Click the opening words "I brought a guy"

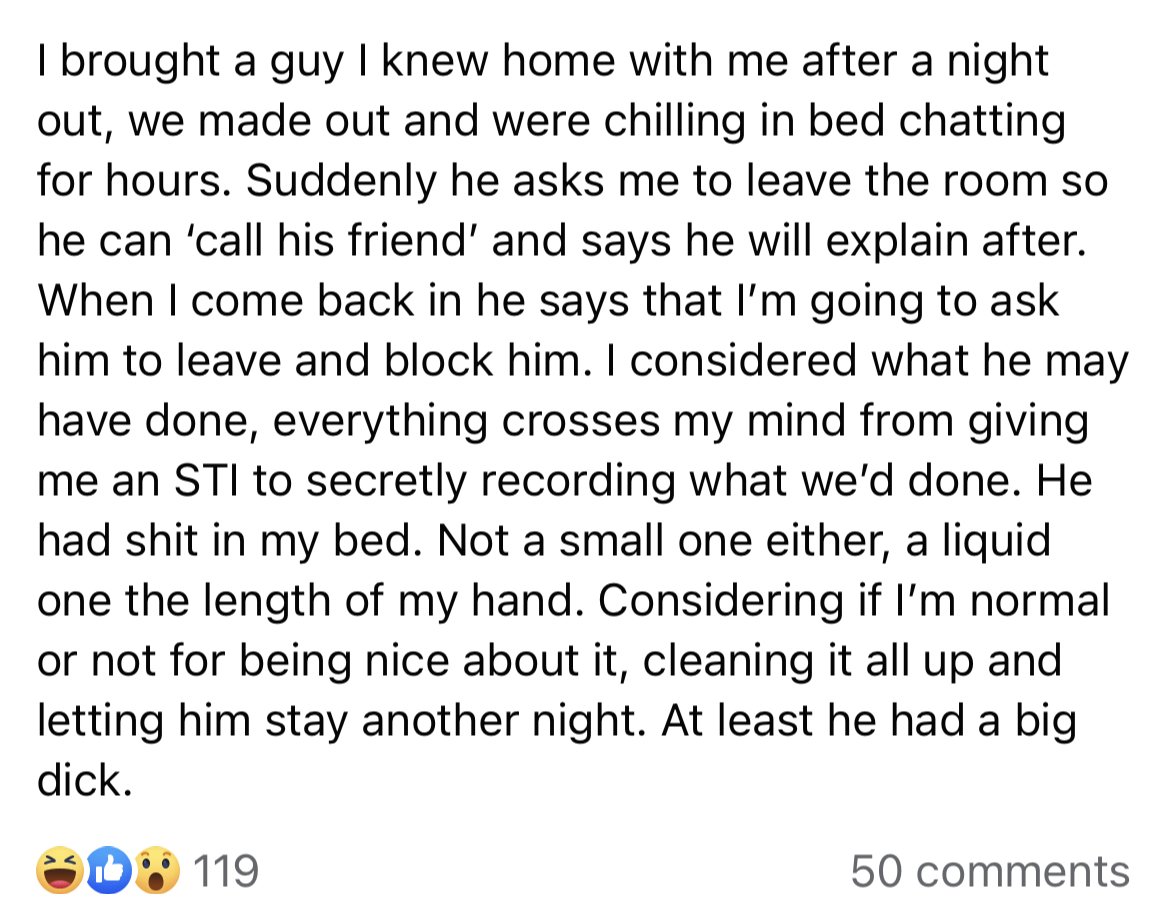(190, 62)
